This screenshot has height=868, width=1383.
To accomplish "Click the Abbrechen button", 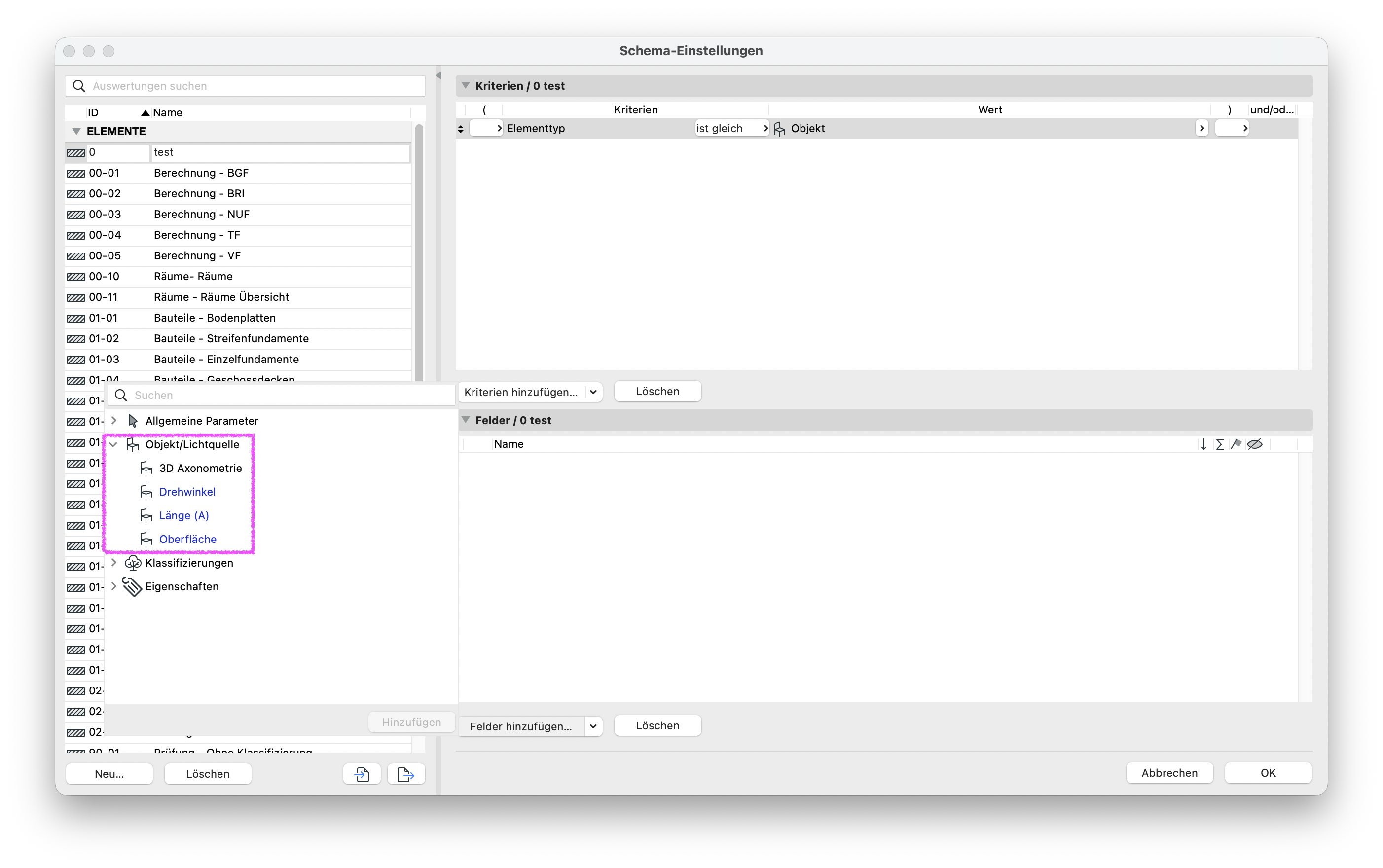I will coord(1169,773).
